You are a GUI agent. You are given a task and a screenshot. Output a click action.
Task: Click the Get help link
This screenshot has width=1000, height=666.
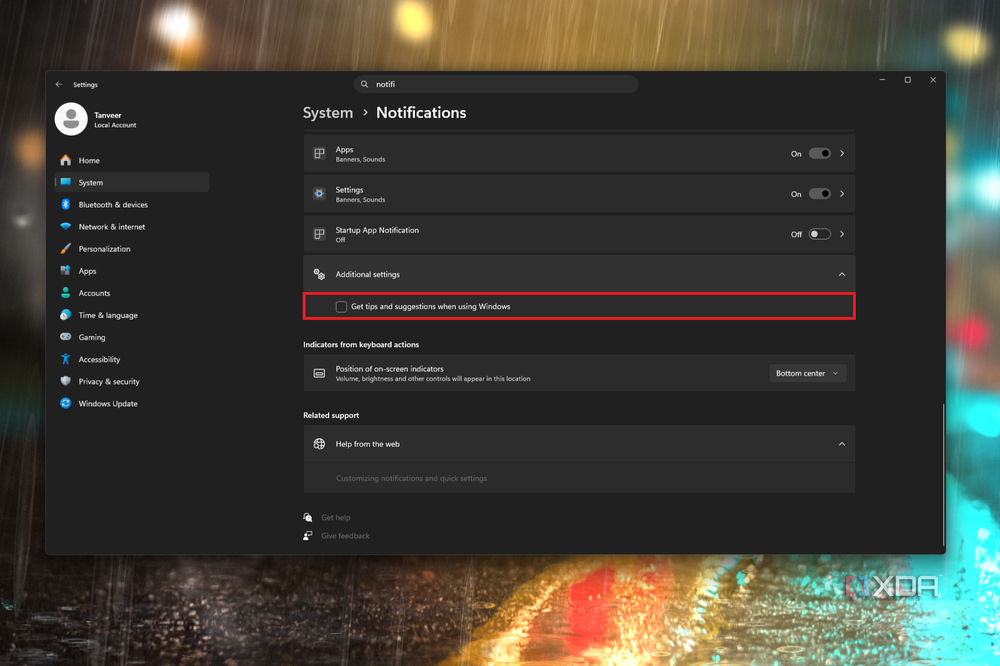click(335, 517)
